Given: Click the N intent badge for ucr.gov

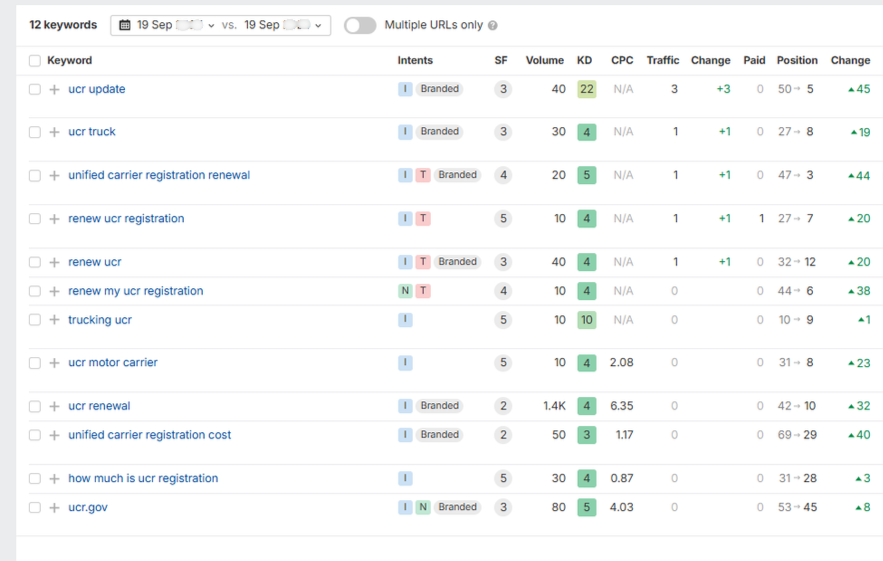Looking at the screenshot, I should point(423,507).
